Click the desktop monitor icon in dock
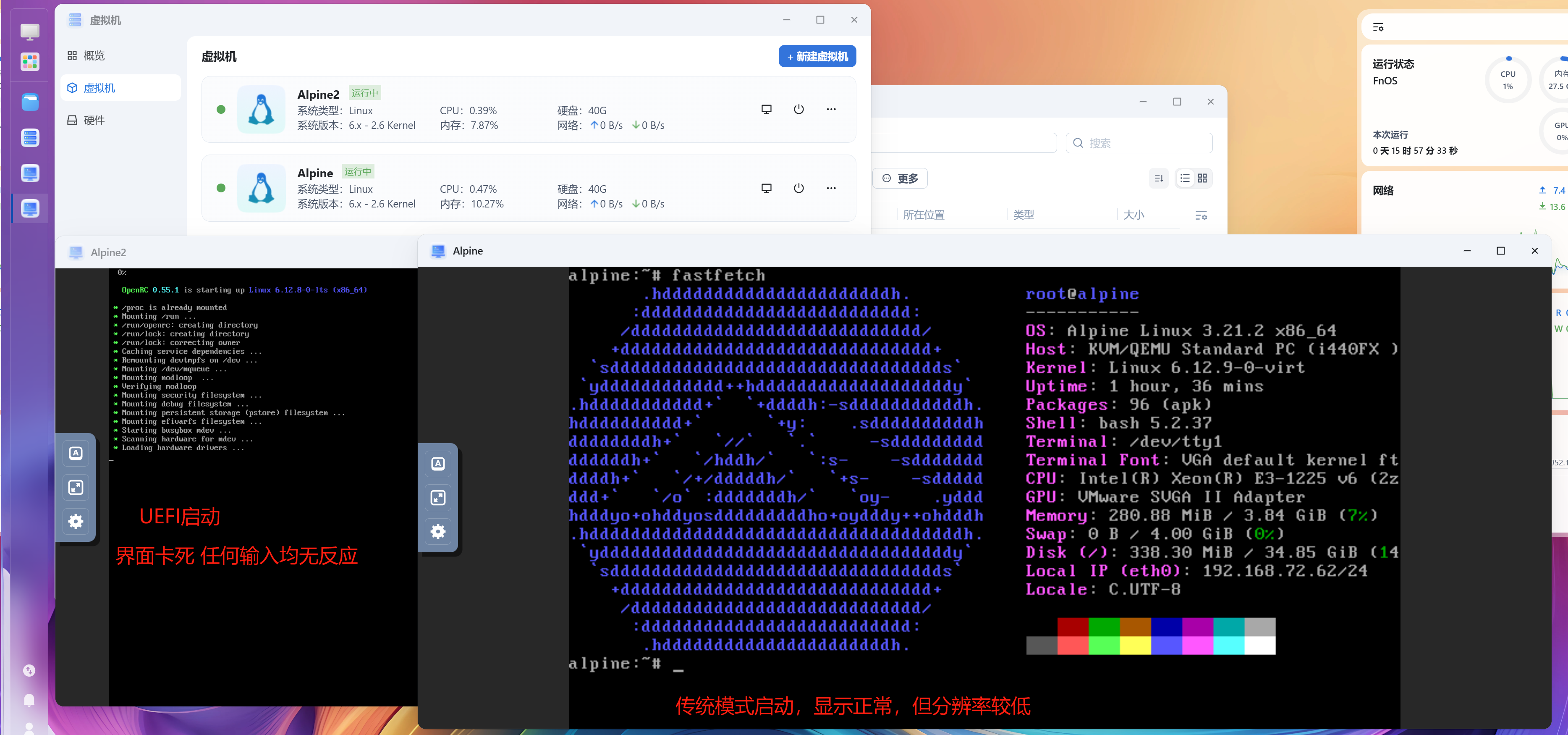1568x735 pixels. click(30, 31)
